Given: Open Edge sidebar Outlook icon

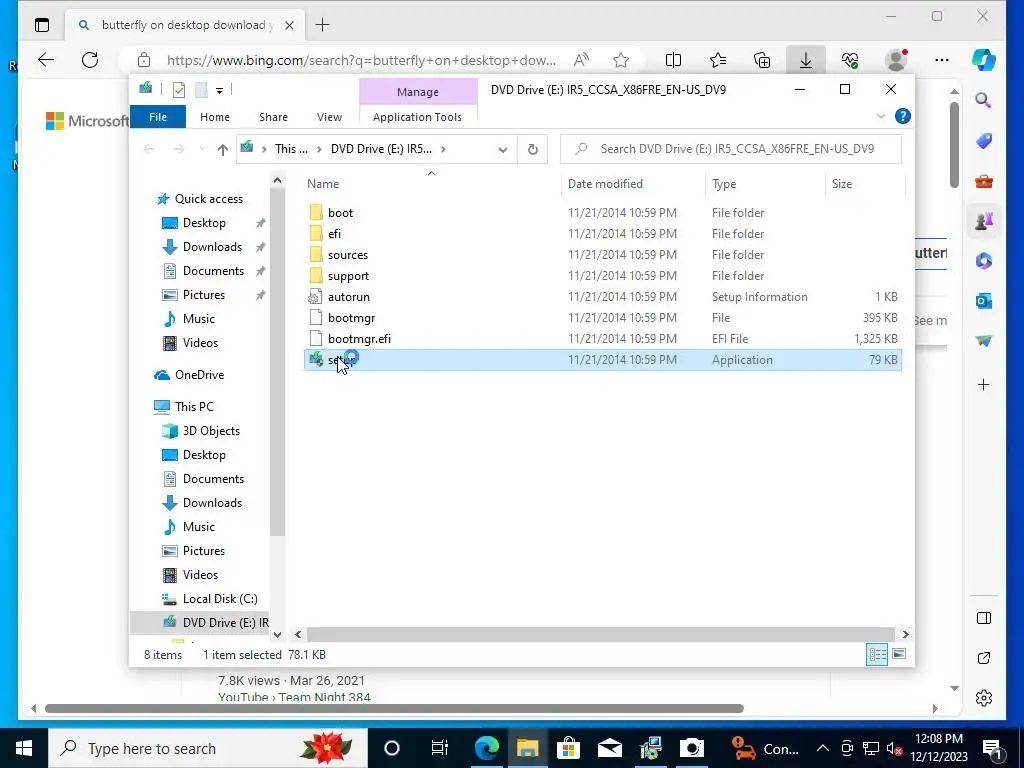Looking at the screenshot, I should [x=984, y=301].
